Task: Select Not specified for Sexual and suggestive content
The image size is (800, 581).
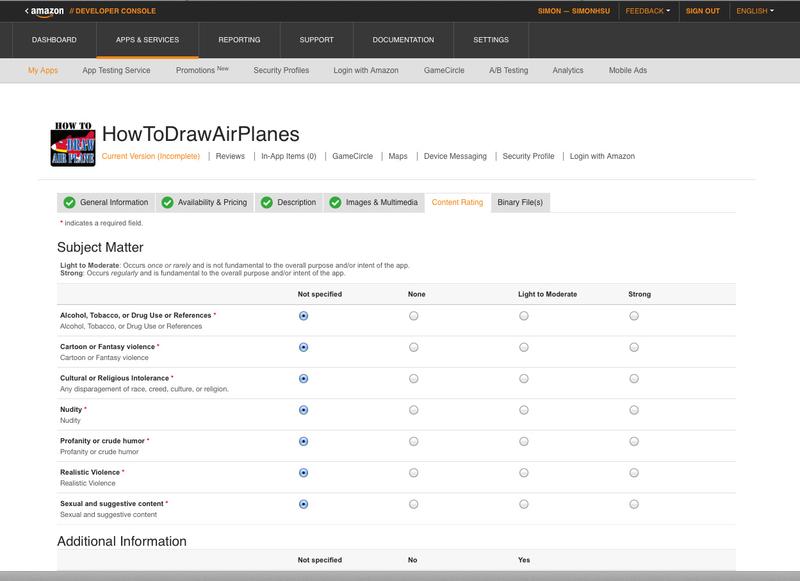Action: [304, 504]
